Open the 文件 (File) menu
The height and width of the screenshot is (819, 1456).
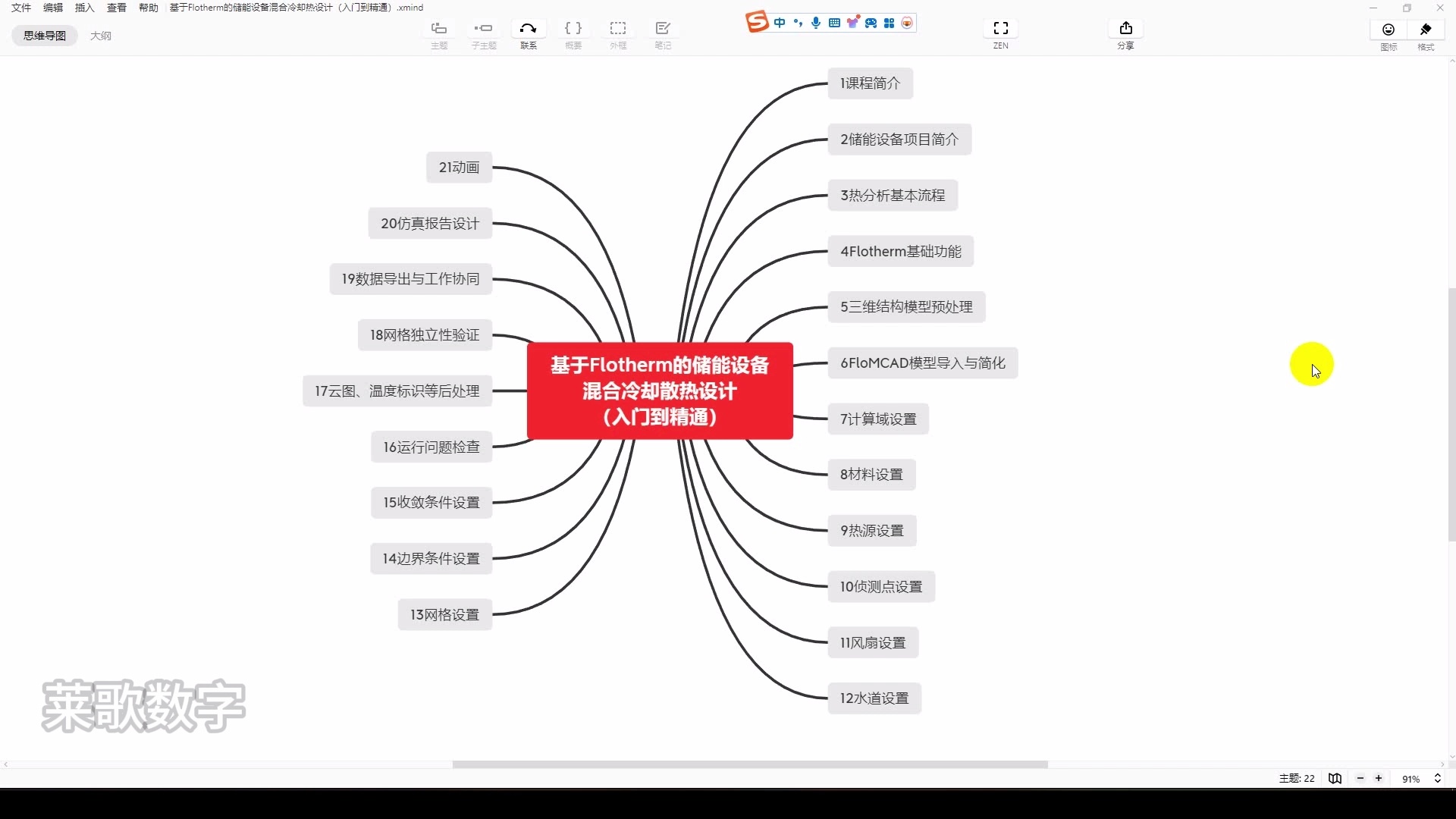click(x=21, y=8)
